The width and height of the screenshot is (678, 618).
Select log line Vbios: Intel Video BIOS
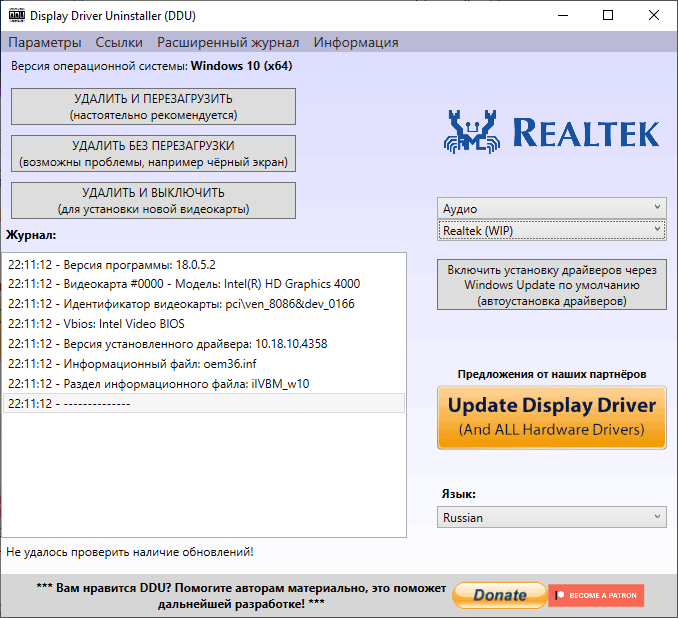point(204,324)
